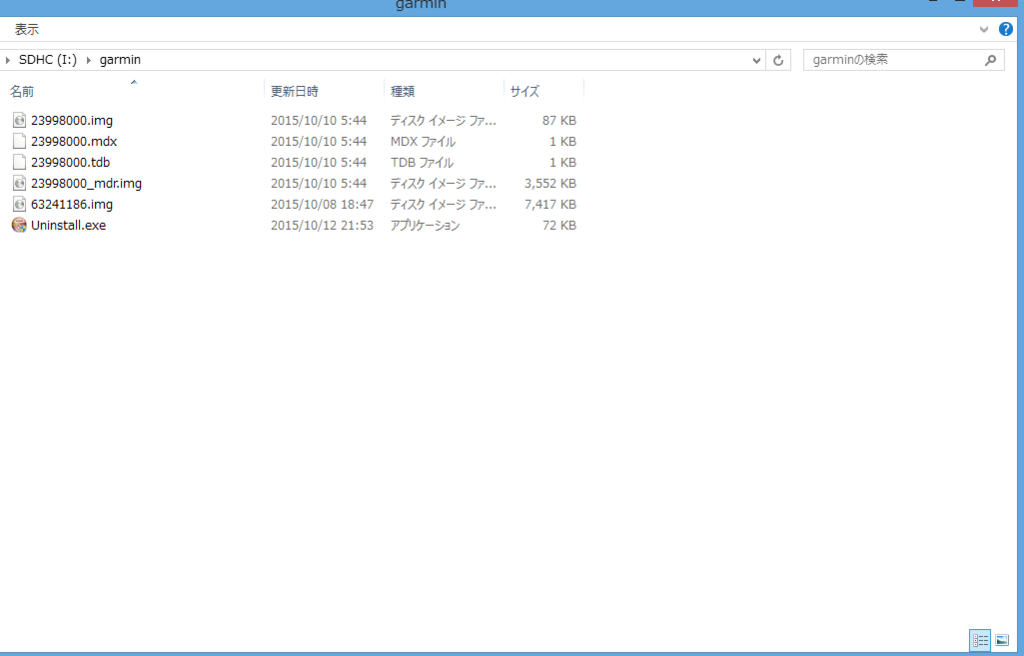Viewport: 1024px width, 656px height.
Task: Open the 表示 ribbon tab
Action: [27, 29]
